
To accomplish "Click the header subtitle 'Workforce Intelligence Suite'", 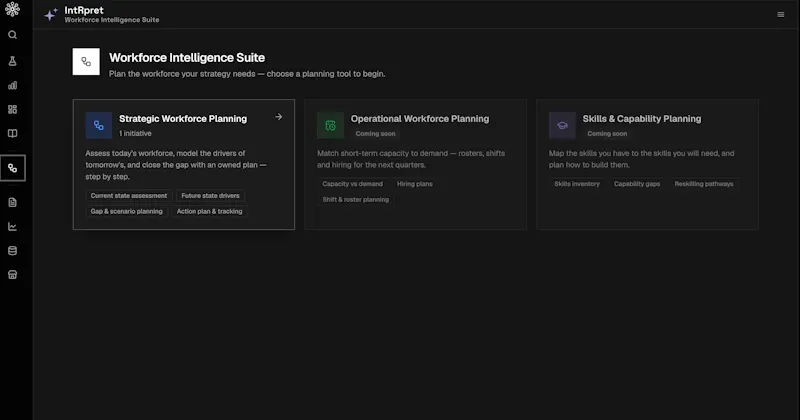I will pyautogui.click(x=112, y=20).
